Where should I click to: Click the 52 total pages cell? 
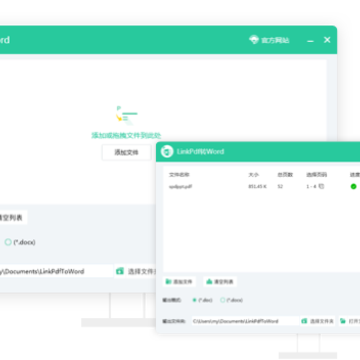point(280,186)
